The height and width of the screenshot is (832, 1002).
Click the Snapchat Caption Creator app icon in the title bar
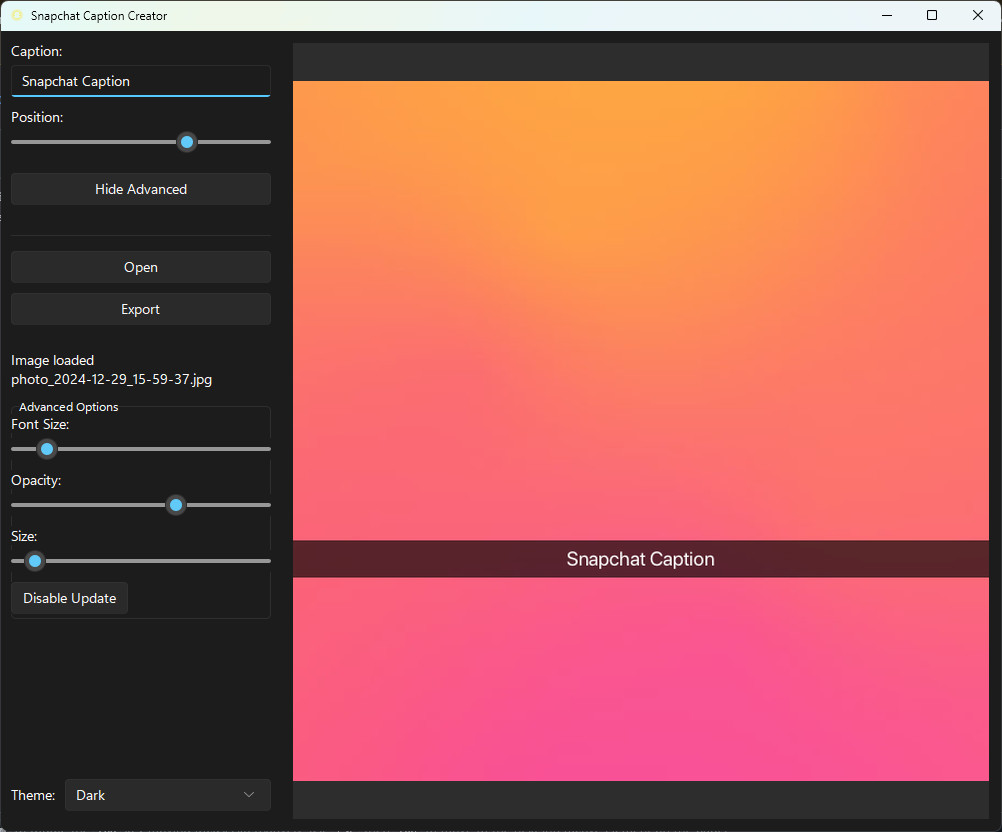17,15
